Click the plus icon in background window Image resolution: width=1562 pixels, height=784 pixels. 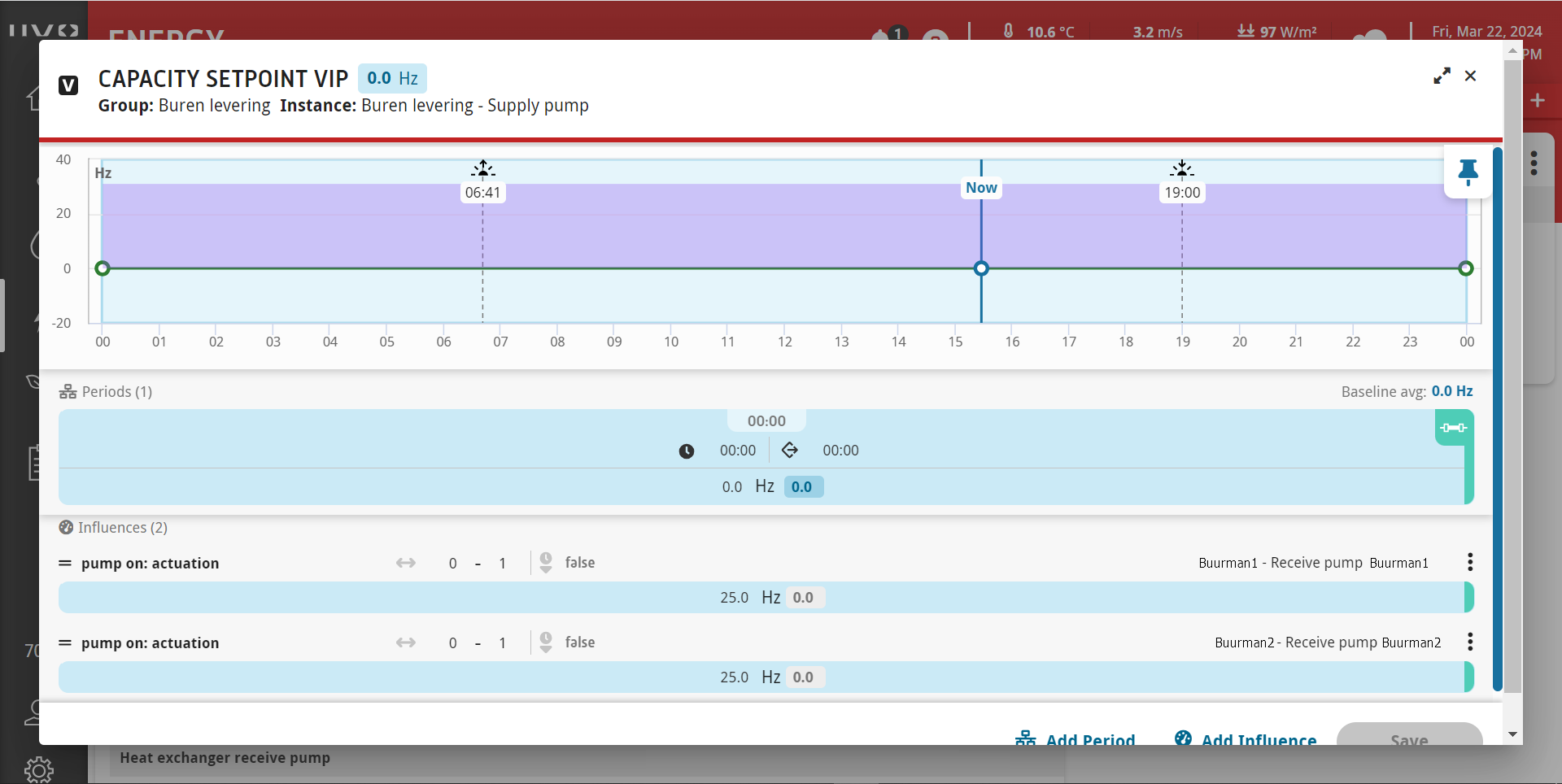coord(1538,100)
